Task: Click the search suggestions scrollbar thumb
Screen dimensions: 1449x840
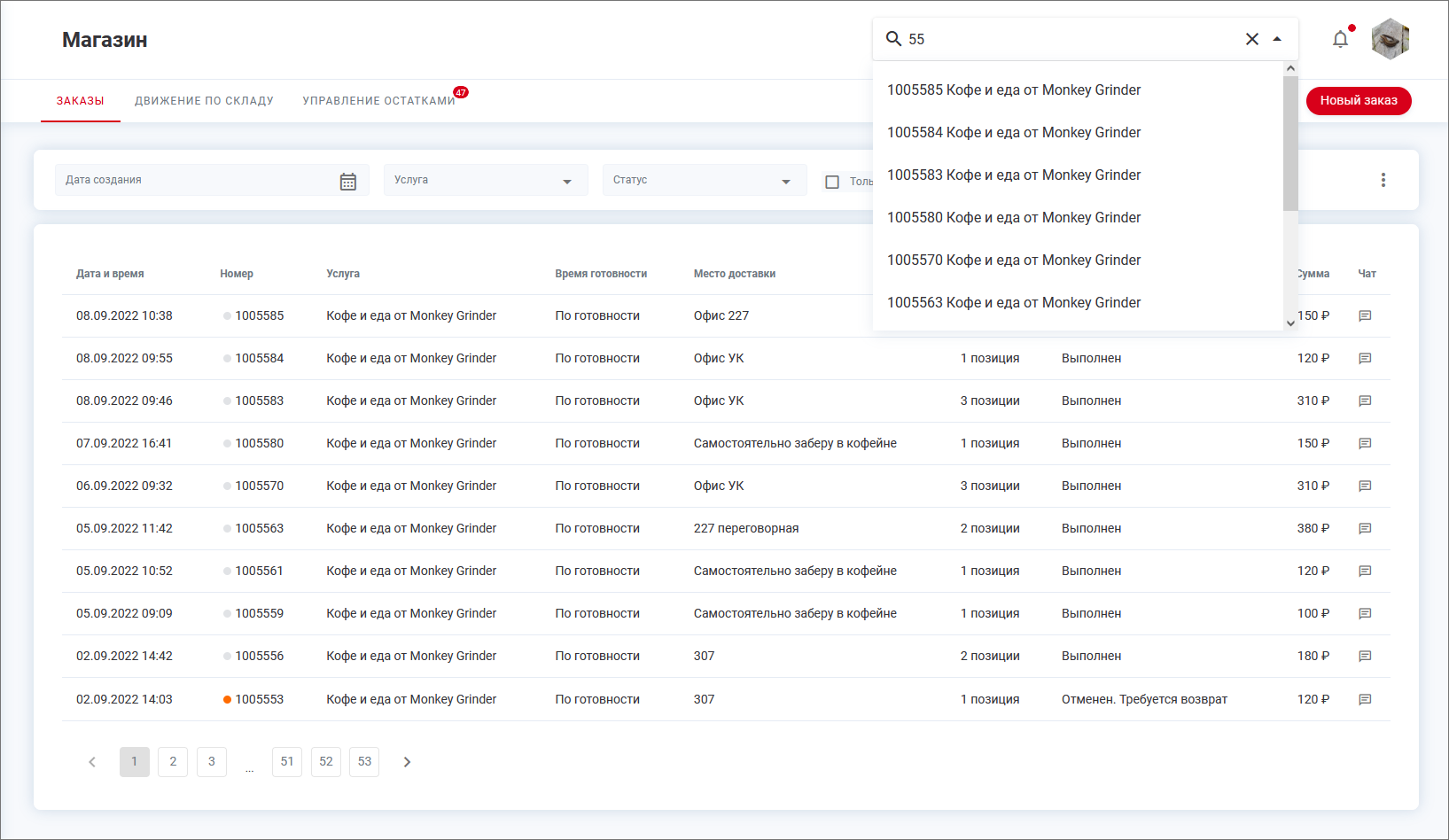Action: click(1290, 142)
